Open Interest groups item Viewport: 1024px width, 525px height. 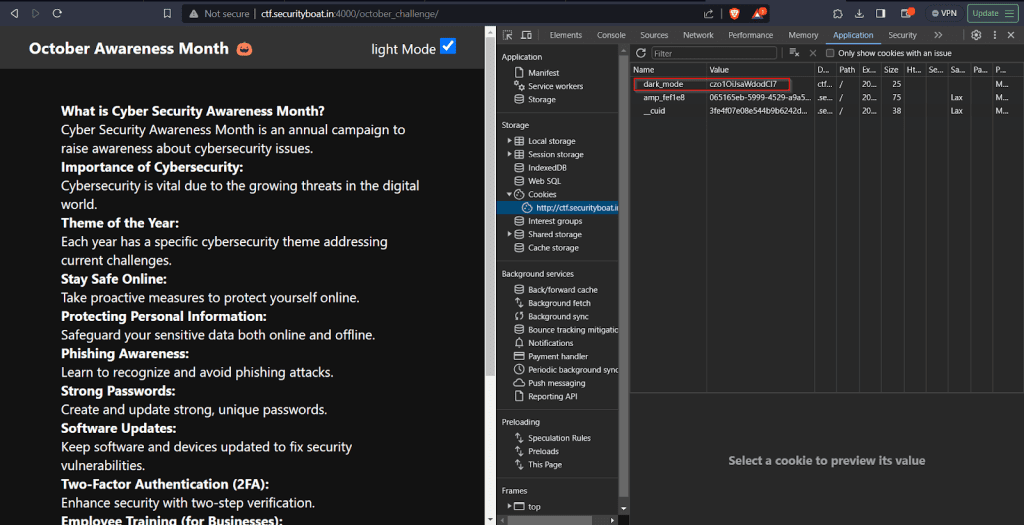pyautogui.click(x=555, y=221)
